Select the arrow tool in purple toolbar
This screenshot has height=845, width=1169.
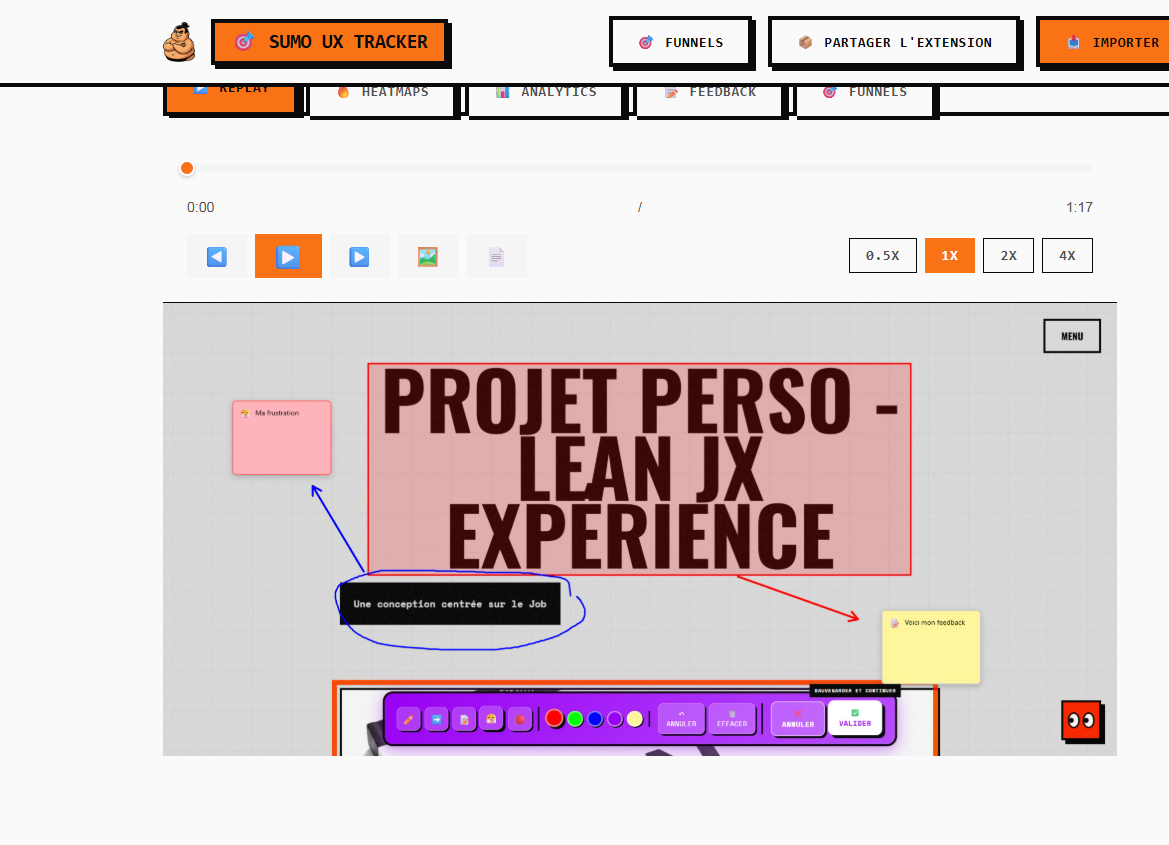click(x=436, y=719)
